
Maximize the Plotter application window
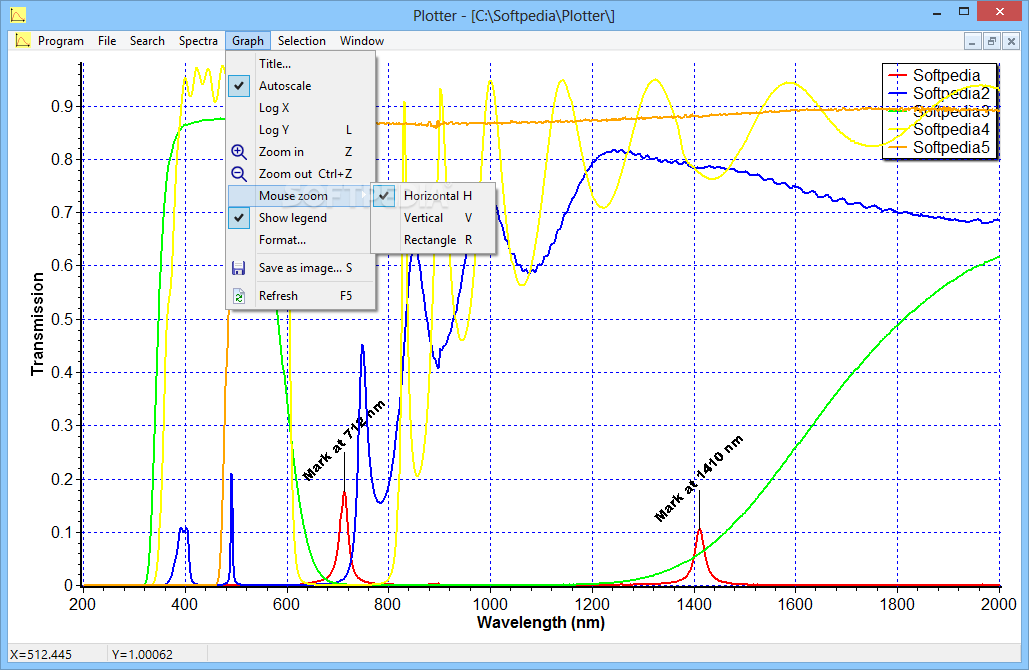(963, 12)
